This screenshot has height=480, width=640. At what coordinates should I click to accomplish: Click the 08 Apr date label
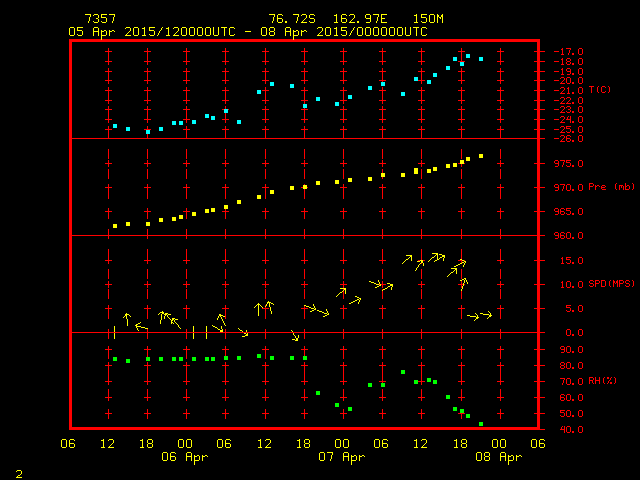tap(499, 457)
